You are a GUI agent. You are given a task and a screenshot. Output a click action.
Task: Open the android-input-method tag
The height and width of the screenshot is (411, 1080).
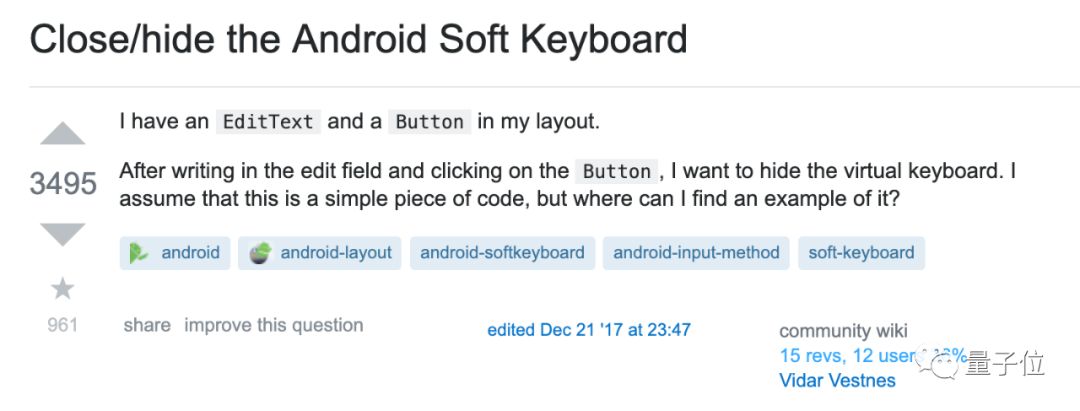point(696,253)
